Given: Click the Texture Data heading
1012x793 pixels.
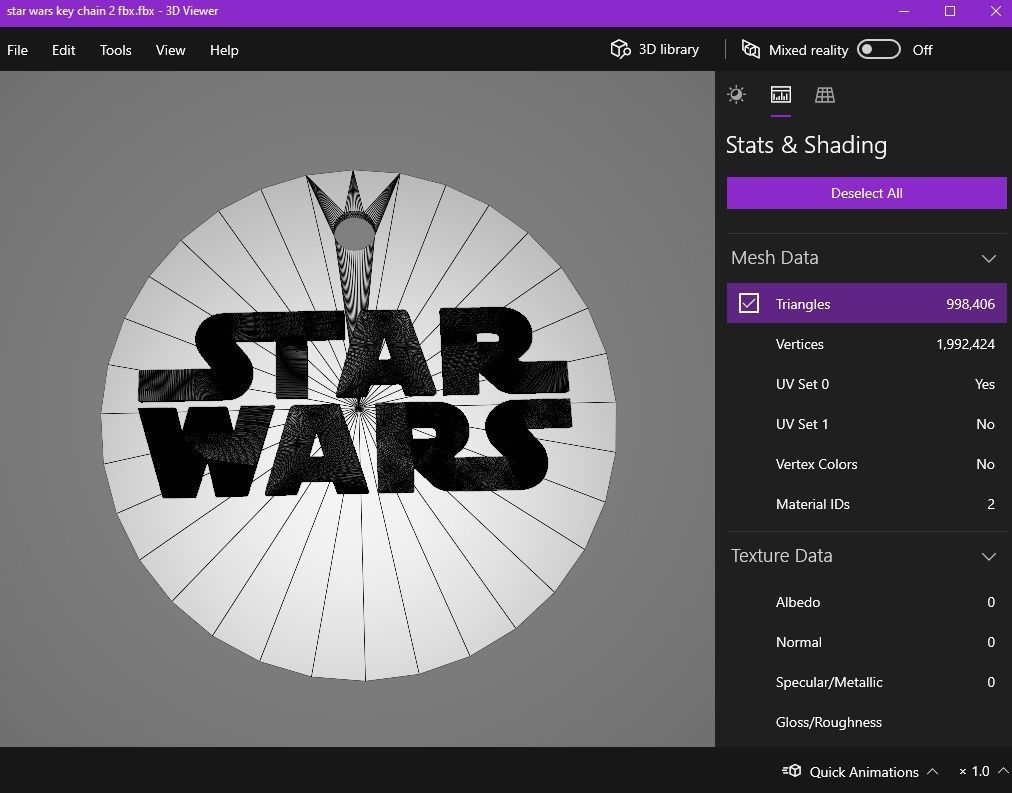Looking at the screenshot, I should 782,556.
